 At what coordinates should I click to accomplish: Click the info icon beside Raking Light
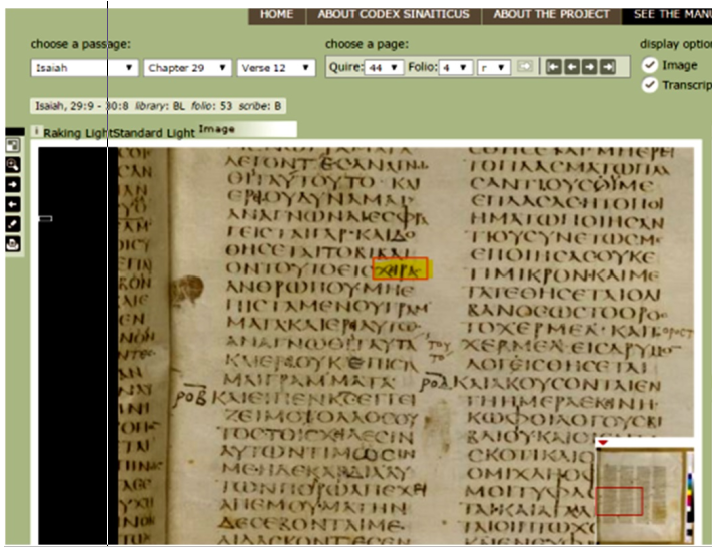pos(36,131)
